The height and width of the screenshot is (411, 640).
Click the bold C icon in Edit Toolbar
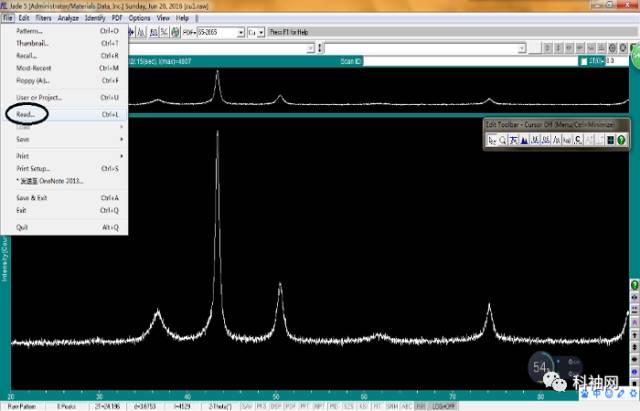click(x=578, y=140)
